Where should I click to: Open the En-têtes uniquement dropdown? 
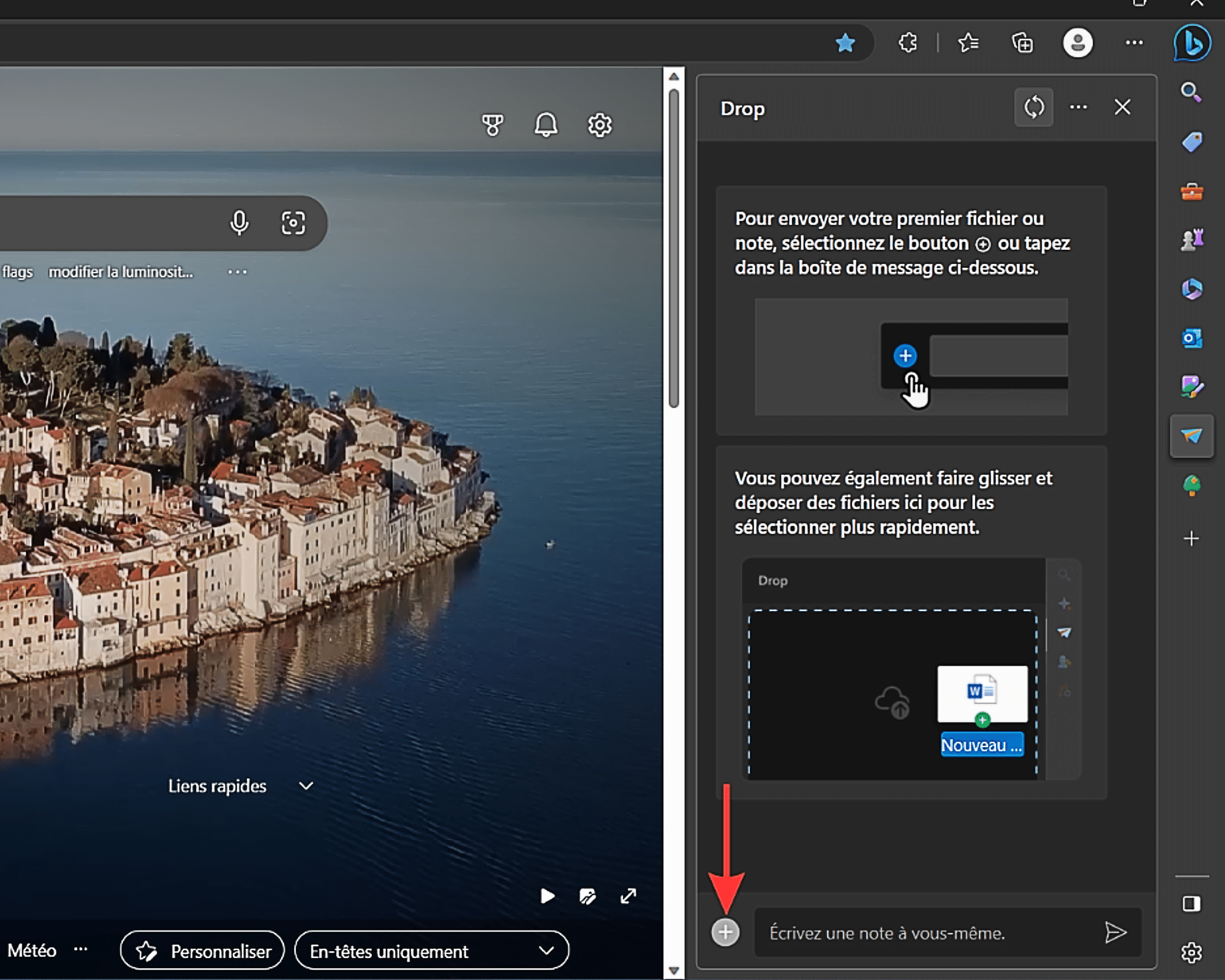[431, 951]
